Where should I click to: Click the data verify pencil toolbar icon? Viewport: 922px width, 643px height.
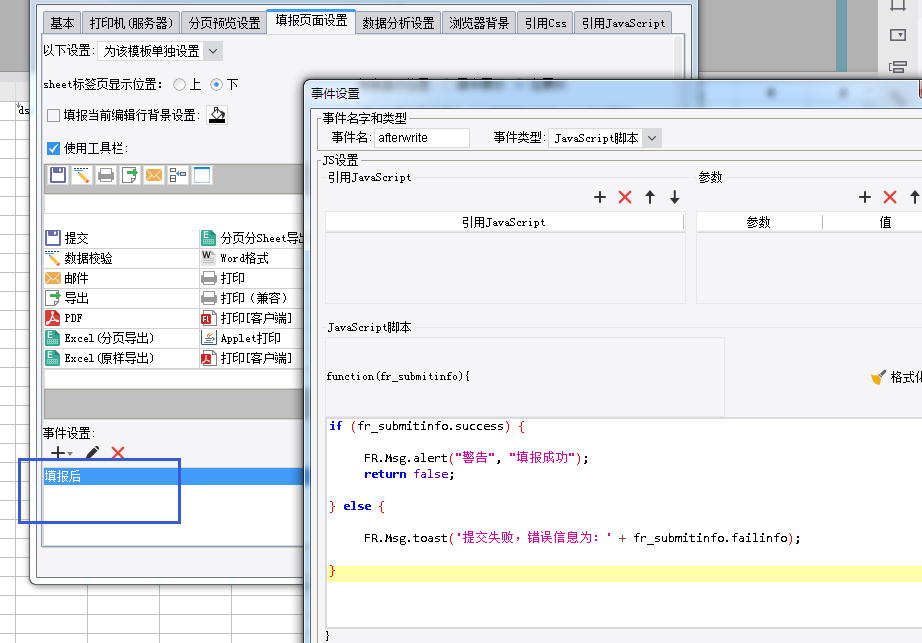point(82,175)
